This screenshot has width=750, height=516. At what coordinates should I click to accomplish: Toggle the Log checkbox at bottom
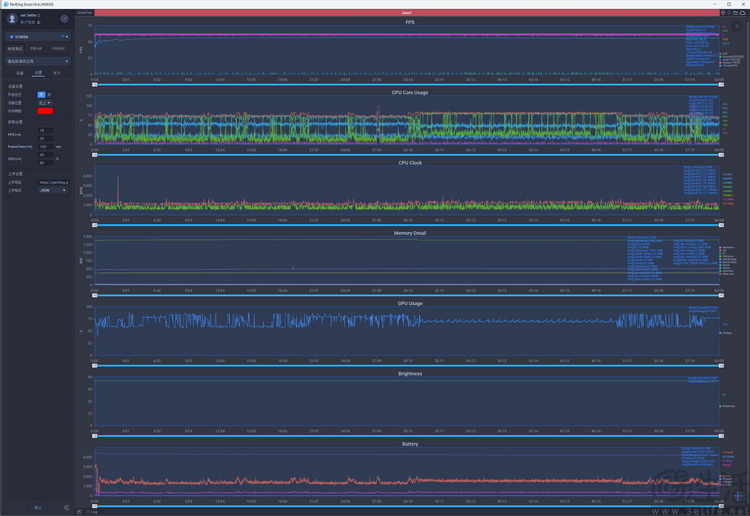[x=89, y=511]
